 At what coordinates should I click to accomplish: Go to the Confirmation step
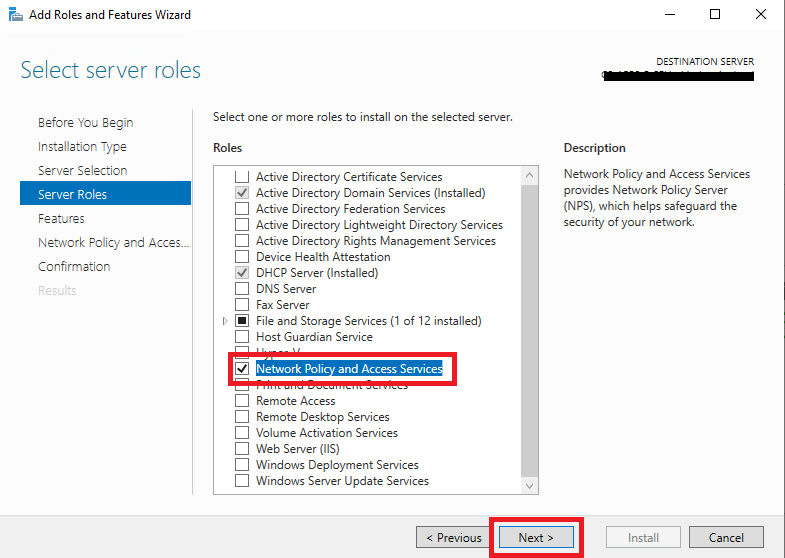click(x=74, y=267)
